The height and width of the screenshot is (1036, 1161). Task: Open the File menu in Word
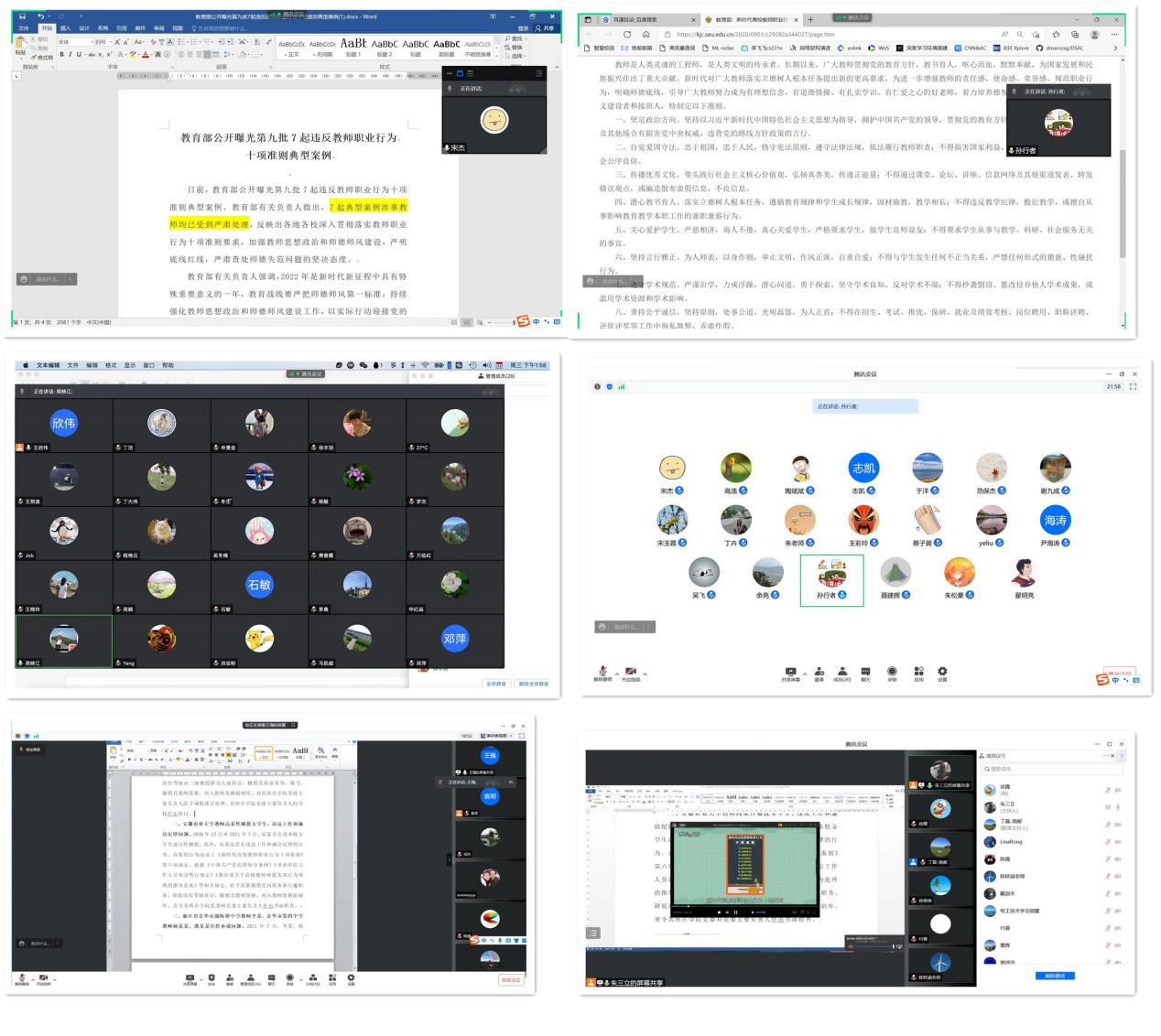(x=24, y=28)
